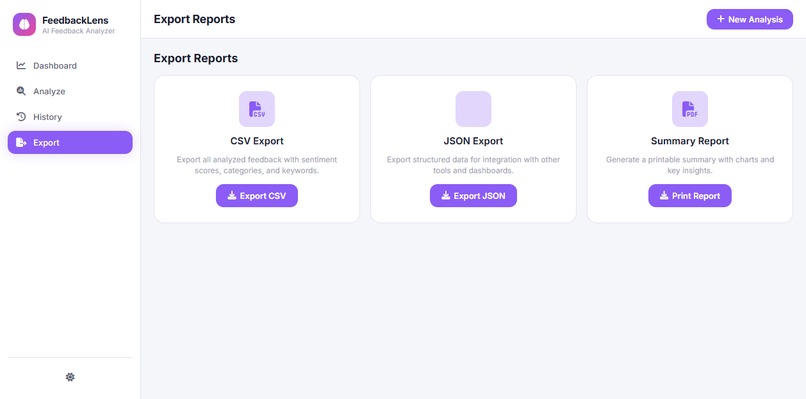Click the PDF file icon tile

click(690, 109)
